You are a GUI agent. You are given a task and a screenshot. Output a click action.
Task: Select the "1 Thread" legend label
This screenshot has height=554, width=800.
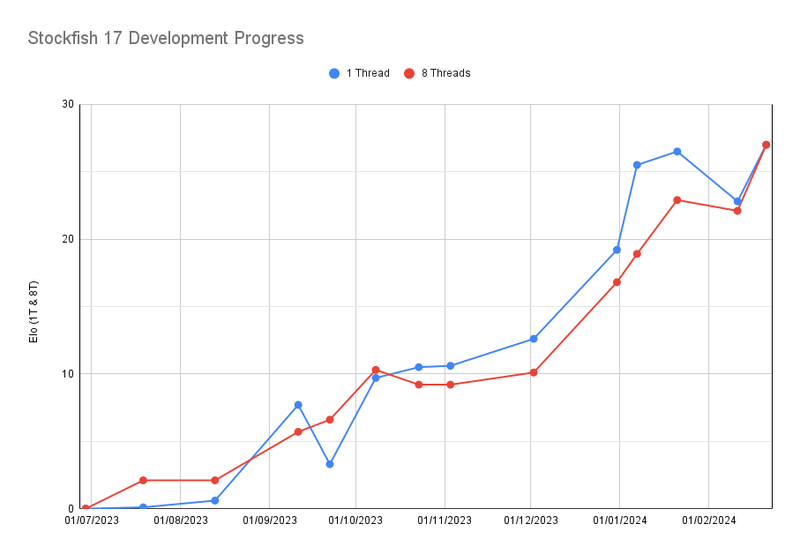[x=367, y=73]
